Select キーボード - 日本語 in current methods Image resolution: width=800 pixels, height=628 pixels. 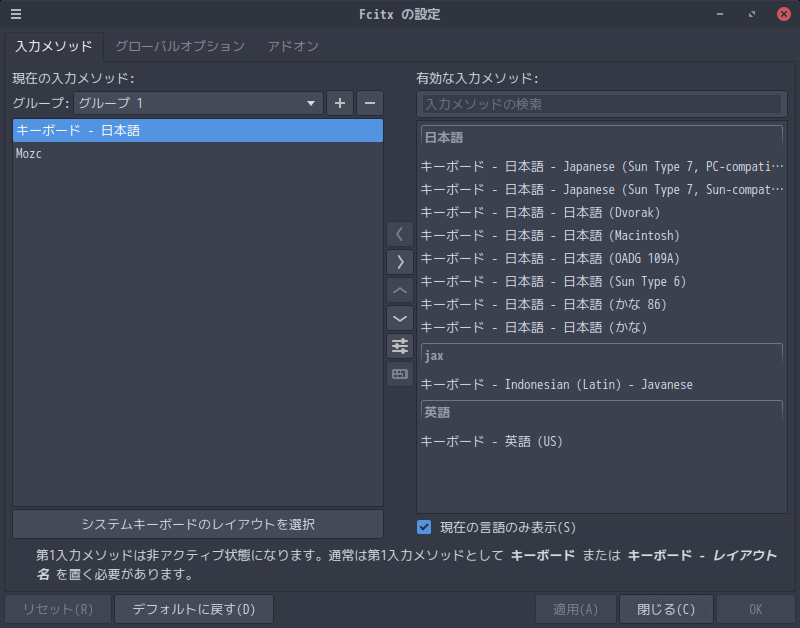click(198, 131)
